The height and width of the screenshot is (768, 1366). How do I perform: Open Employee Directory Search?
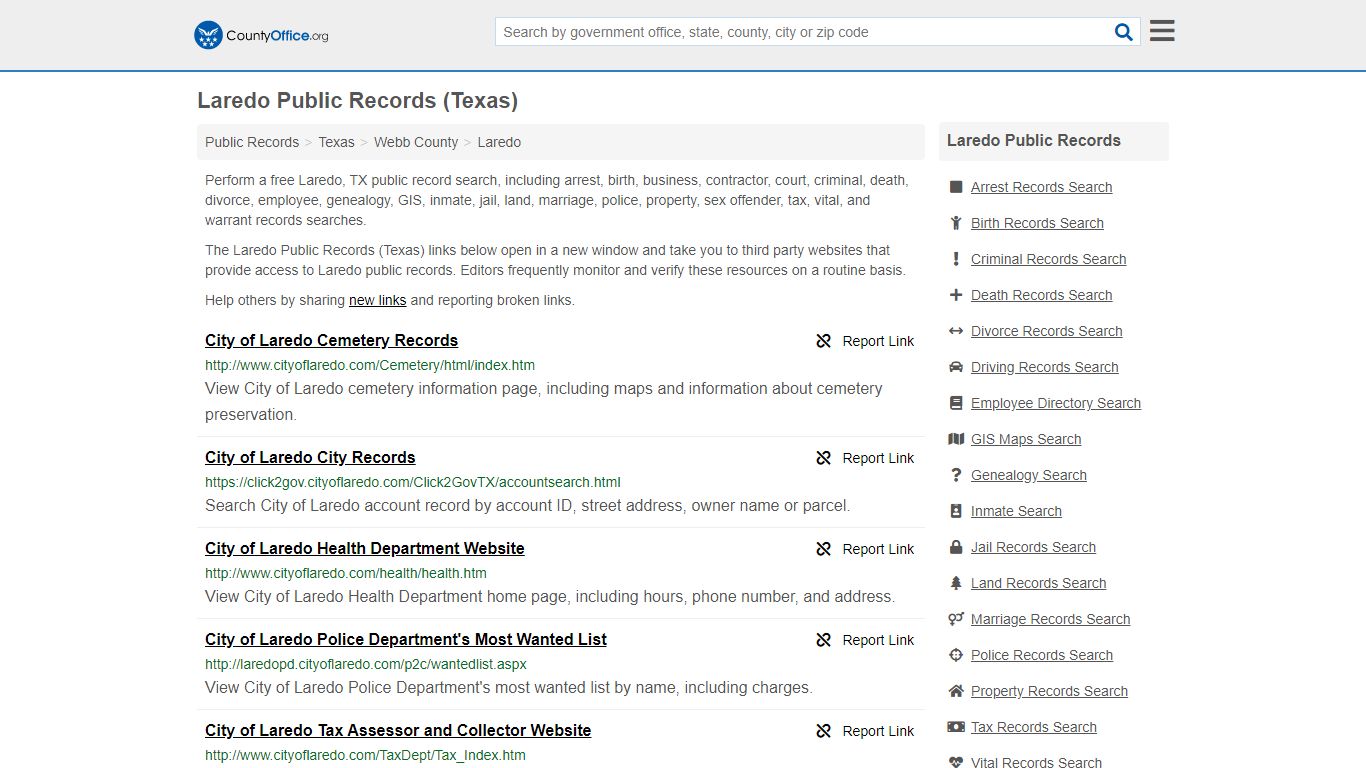[1055, 403]
